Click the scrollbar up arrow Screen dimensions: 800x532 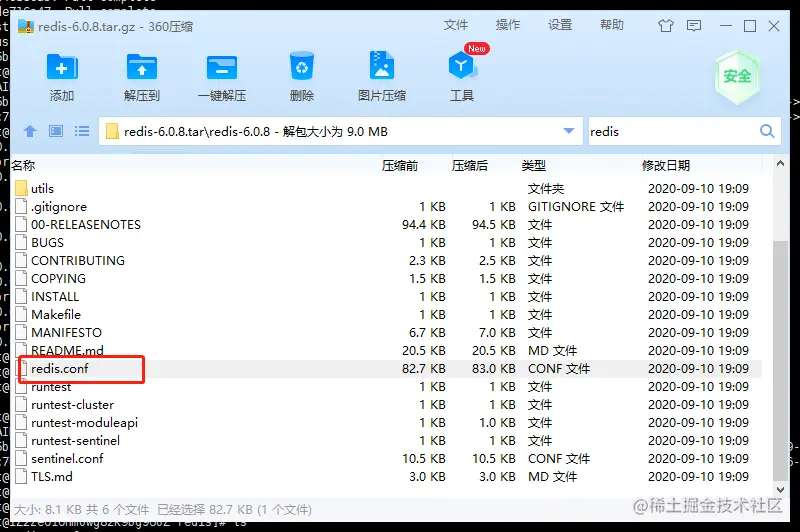(780, 164)
